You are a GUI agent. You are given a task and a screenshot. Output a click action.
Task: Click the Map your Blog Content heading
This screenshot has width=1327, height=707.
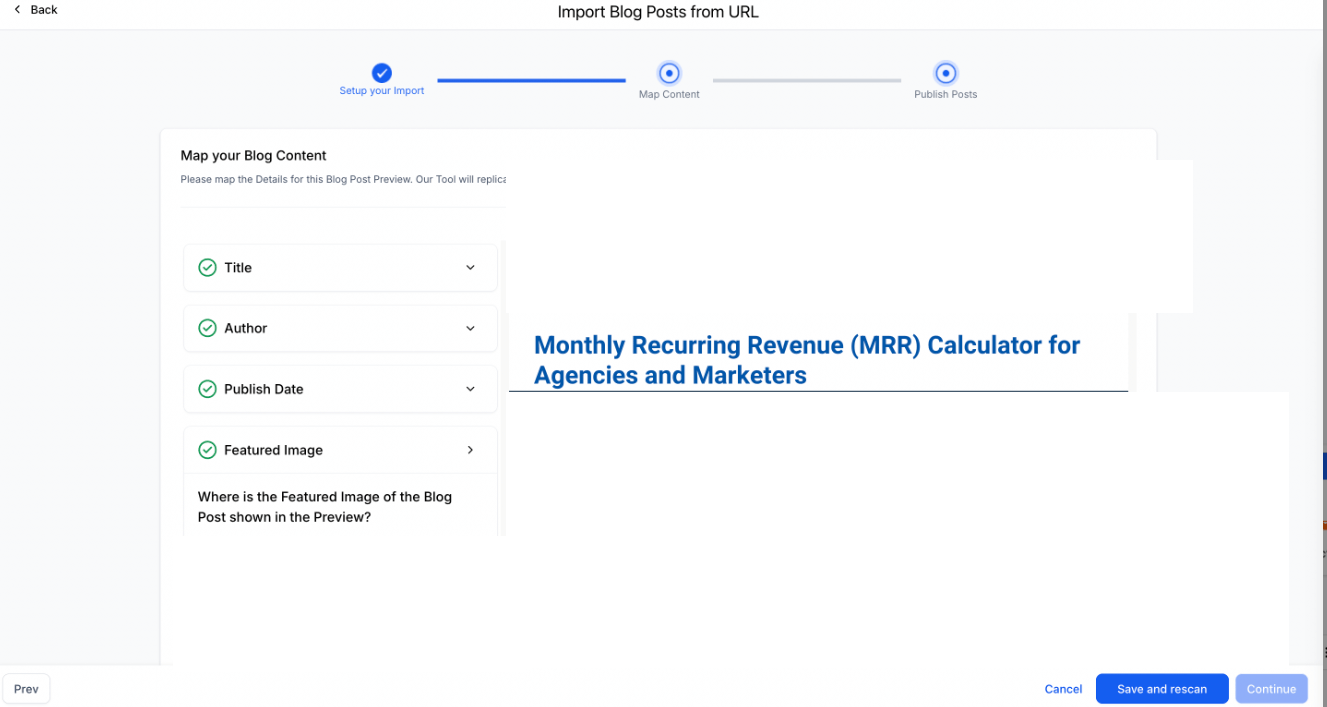tap(253, 156)
